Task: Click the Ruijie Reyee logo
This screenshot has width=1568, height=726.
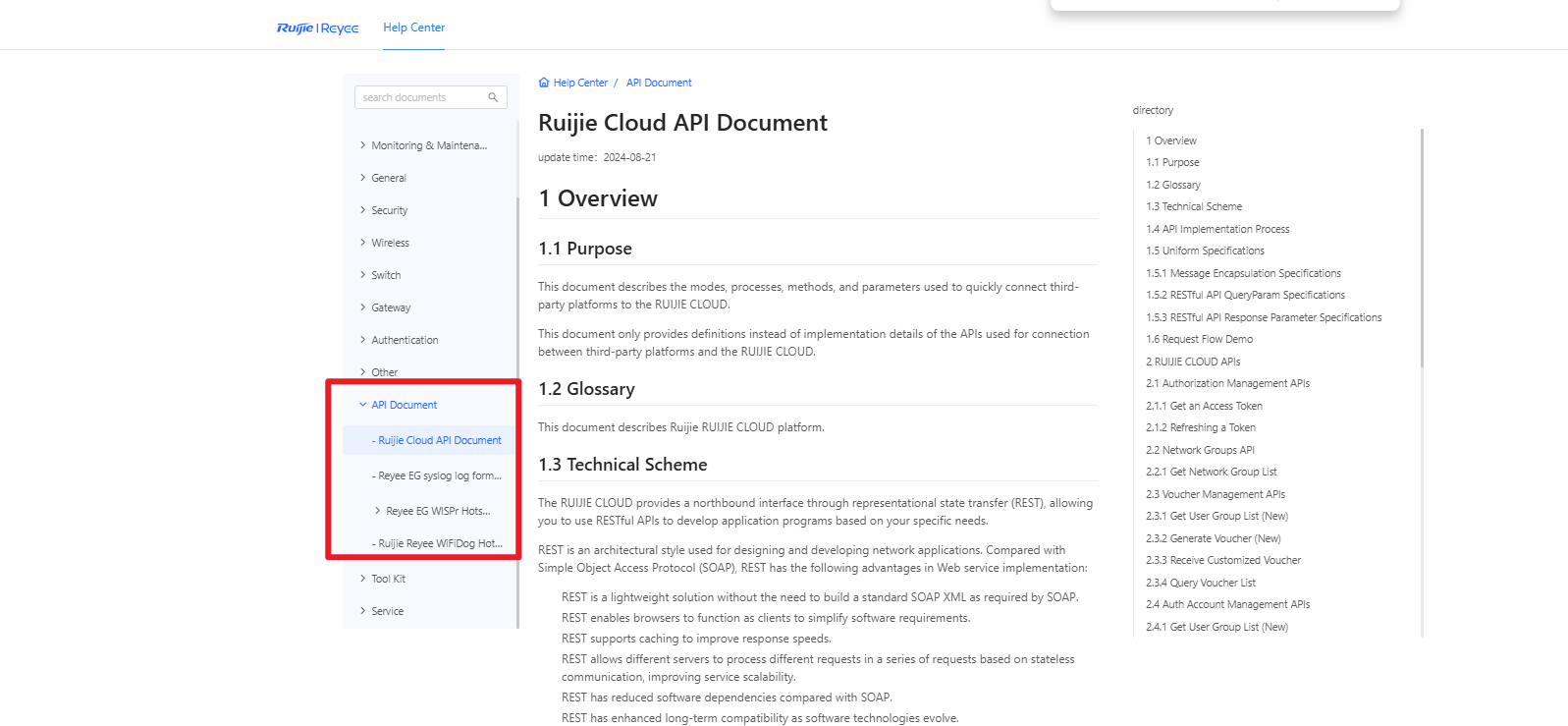Action: tap(317, 28)
